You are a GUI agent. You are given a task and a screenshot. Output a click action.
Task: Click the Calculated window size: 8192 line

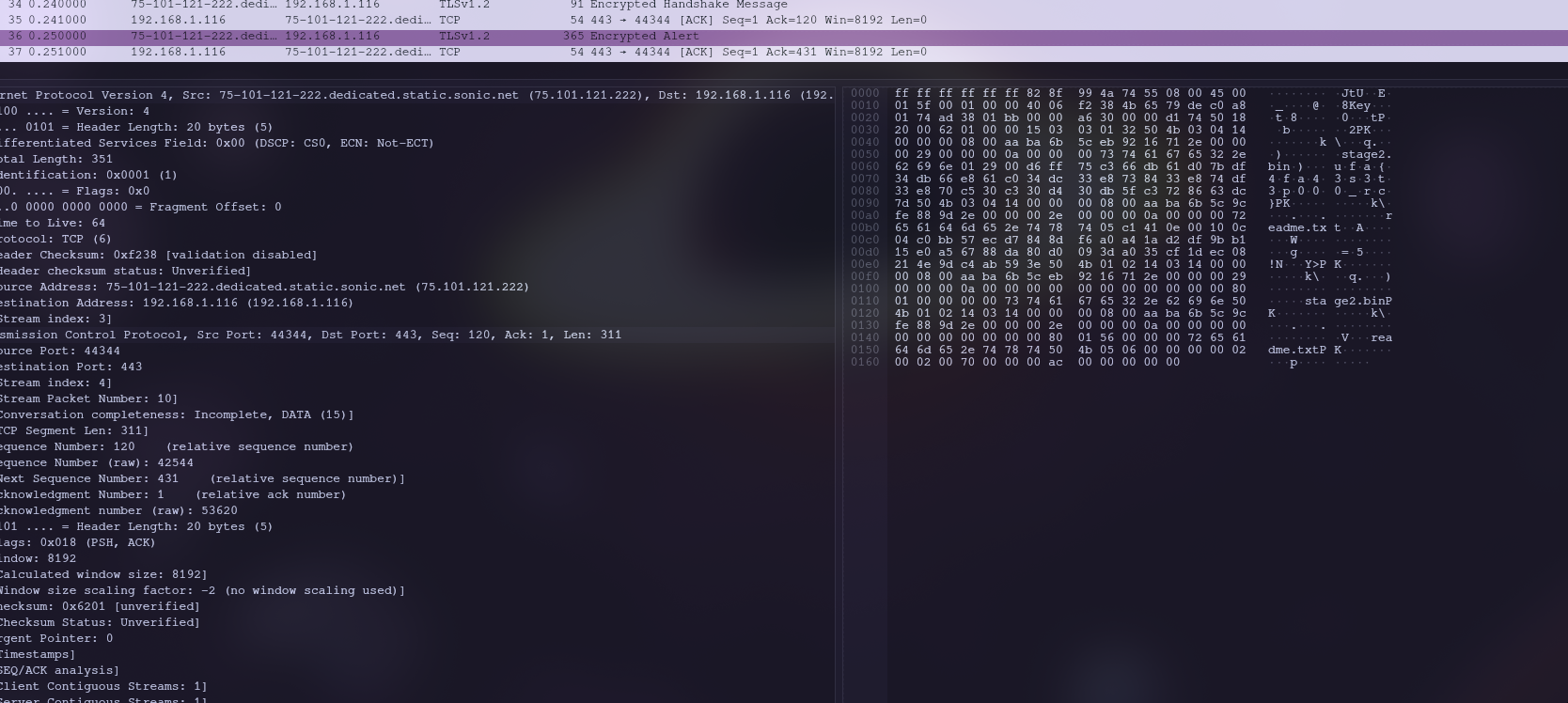103,574
